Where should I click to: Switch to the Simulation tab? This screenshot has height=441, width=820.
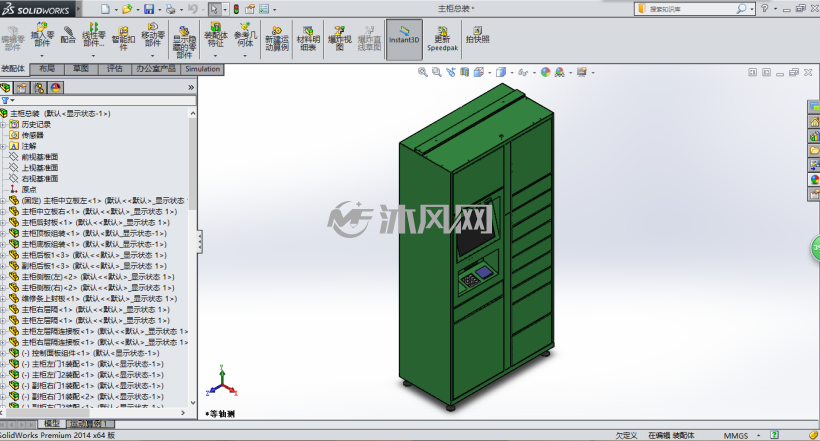pyautogui.click(x=202, y=69)
